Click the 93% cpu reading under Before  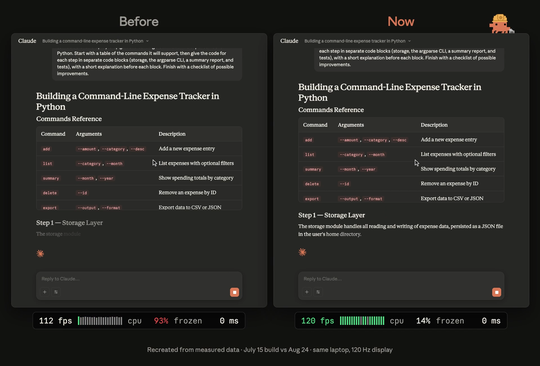click(161, 321)
